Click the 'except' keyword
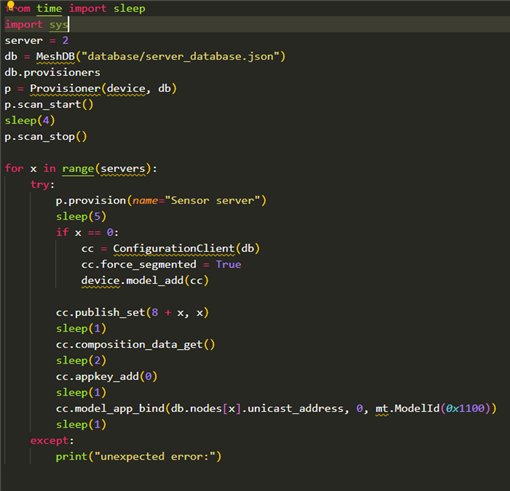 (49, 440)
